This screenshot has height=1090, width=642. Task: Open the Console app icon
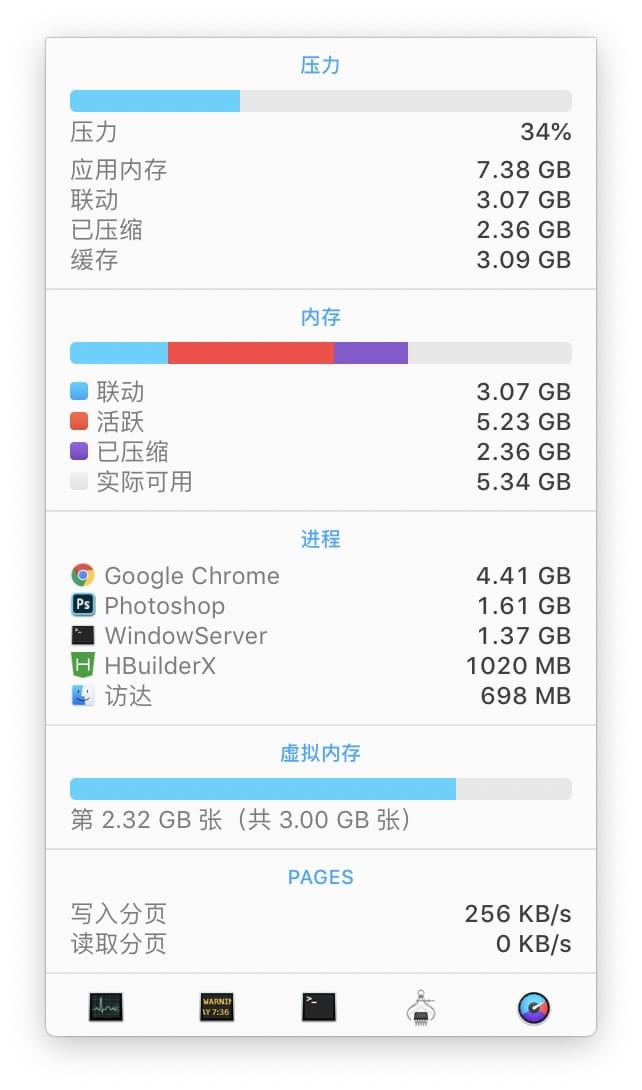point(217,1007)
